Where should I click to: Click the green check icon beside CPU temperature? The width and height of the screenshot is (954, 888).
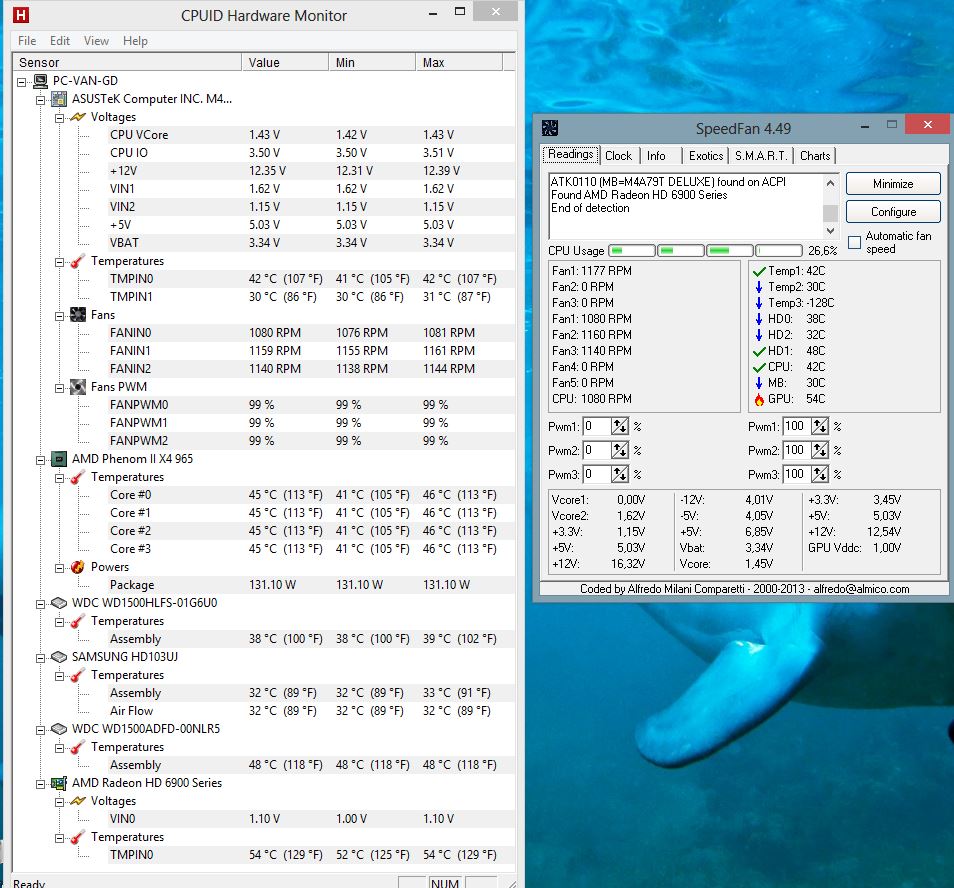pyautogui.click(x=759, y=367)
